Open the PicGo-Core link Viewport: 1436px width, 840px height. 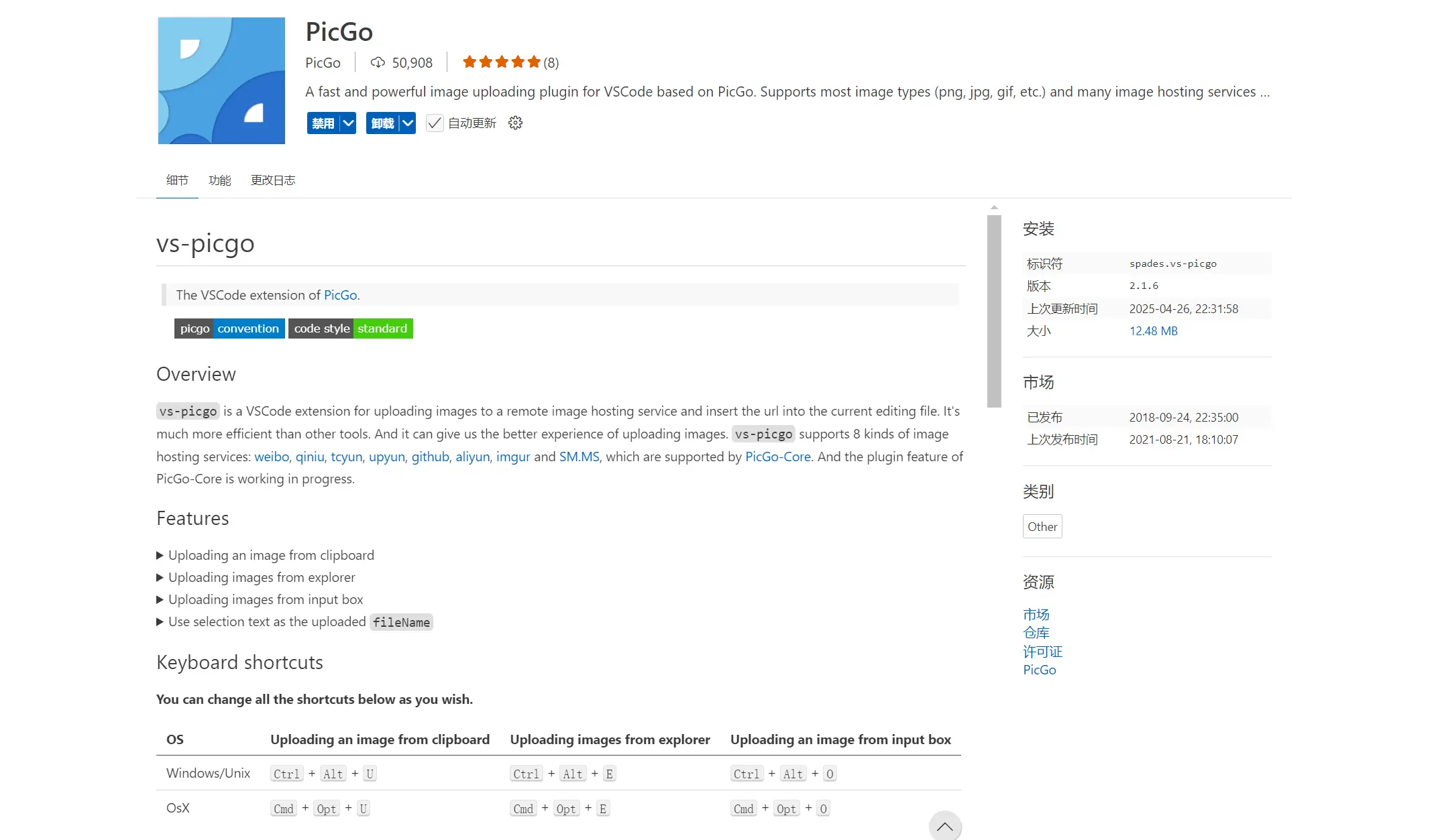(777, 457)
